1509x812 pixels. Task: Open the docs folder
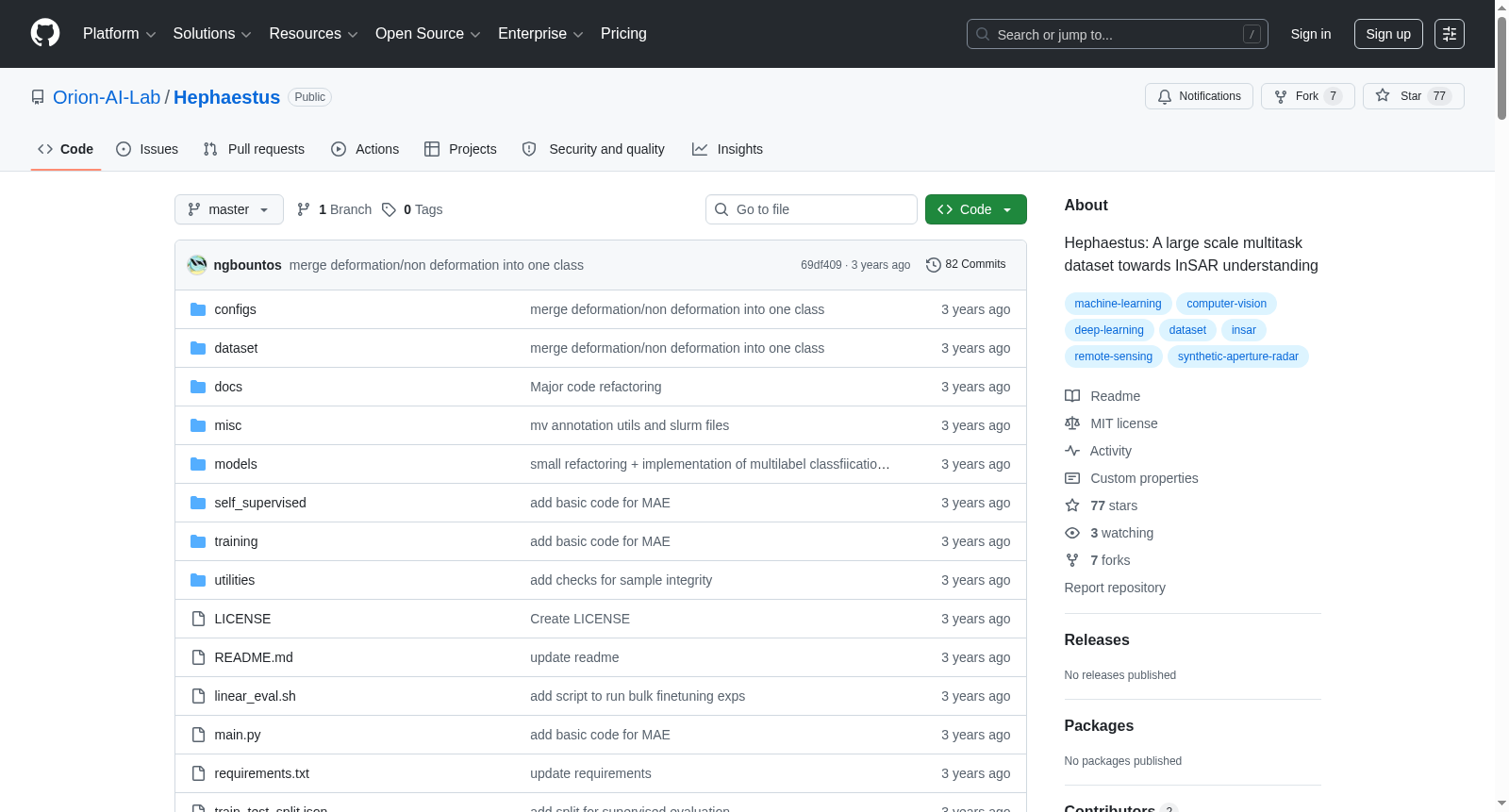pyautogui.click(x=228, y=387)
